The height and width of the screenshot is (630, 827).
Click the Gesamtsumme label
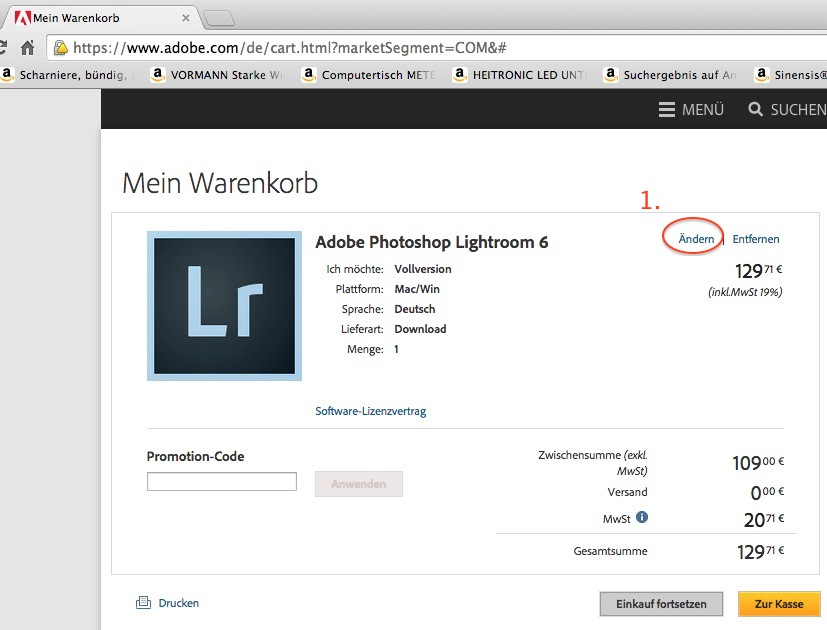[x=610, y=551]
